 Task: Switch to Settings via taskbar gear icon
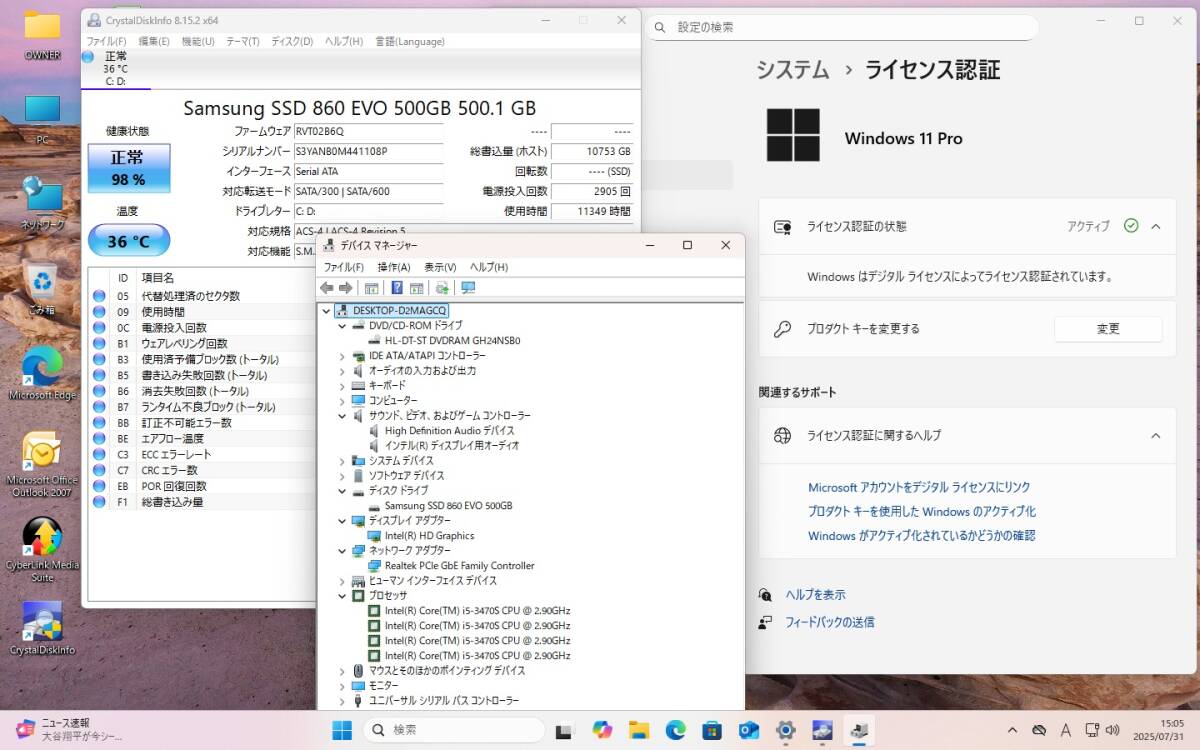coord(785,730)
